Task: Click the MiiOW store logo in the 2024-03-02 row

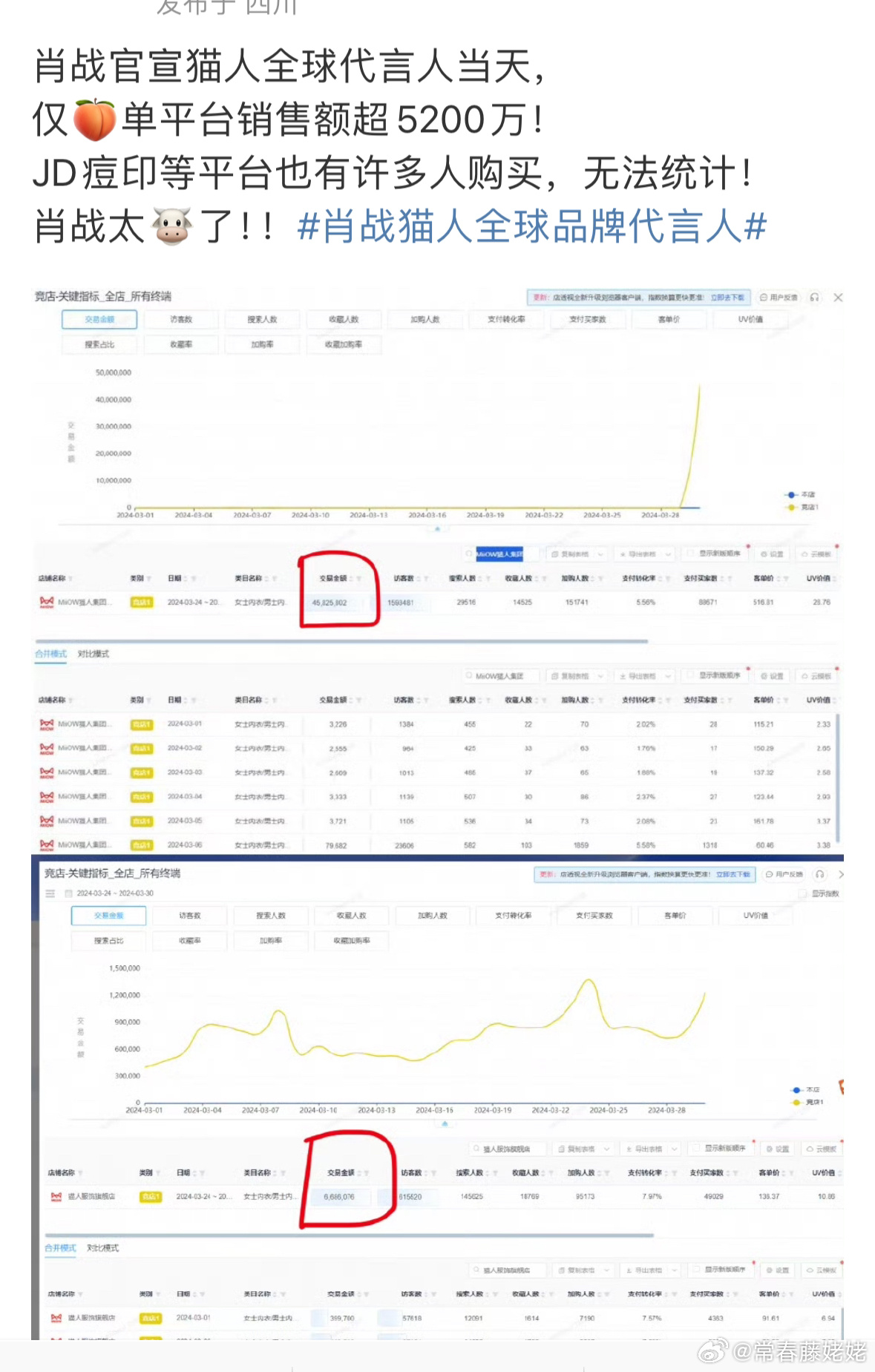Action: (x=47, y=748)
